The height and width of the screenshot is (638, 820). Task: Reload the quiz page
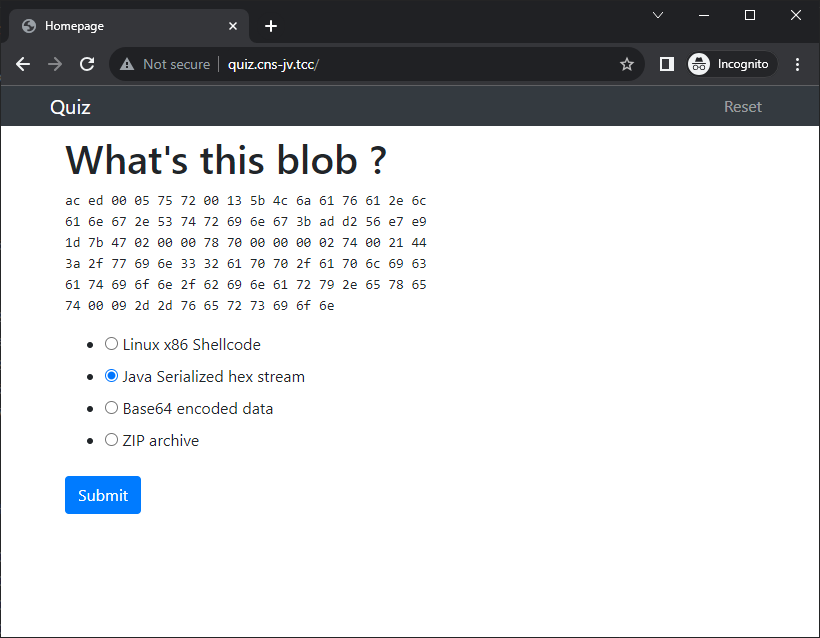click(87, 64)
